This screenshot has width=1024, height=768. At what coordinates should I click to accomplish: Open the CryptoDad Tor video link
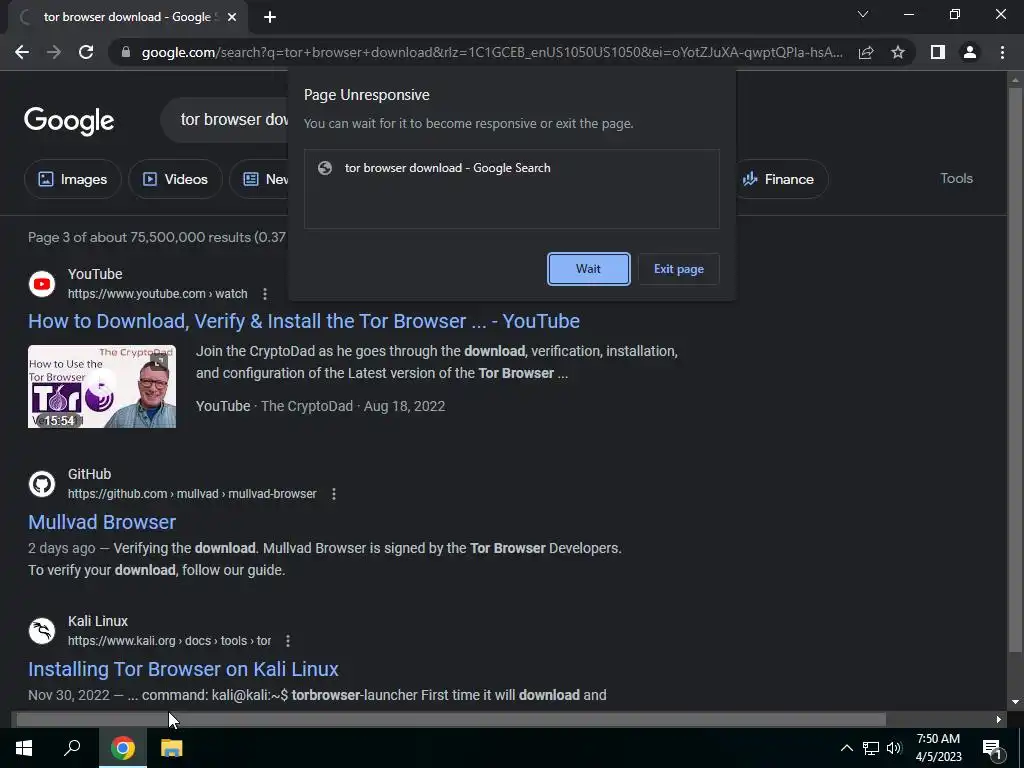coord(304,321)
